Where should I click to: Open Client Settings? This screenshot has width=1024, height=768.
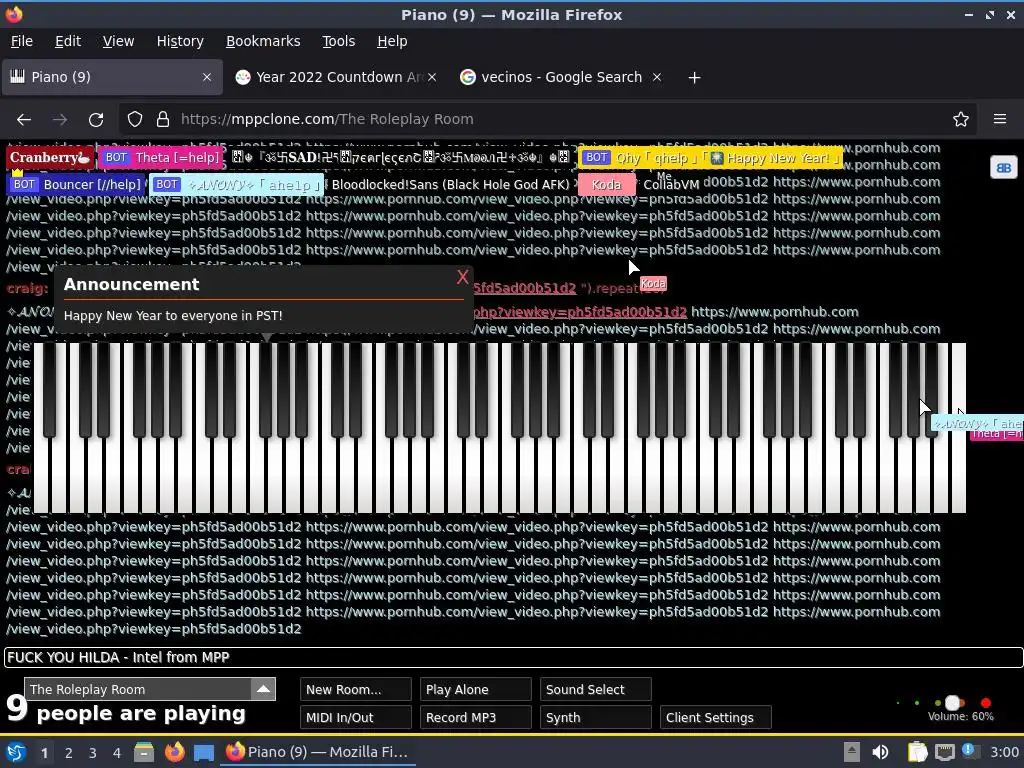[716, 717]
